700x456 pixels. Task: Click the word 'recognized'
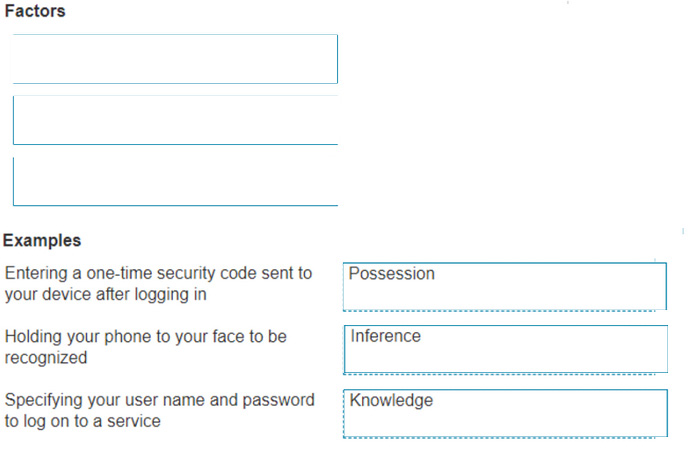tap(46, 358)
